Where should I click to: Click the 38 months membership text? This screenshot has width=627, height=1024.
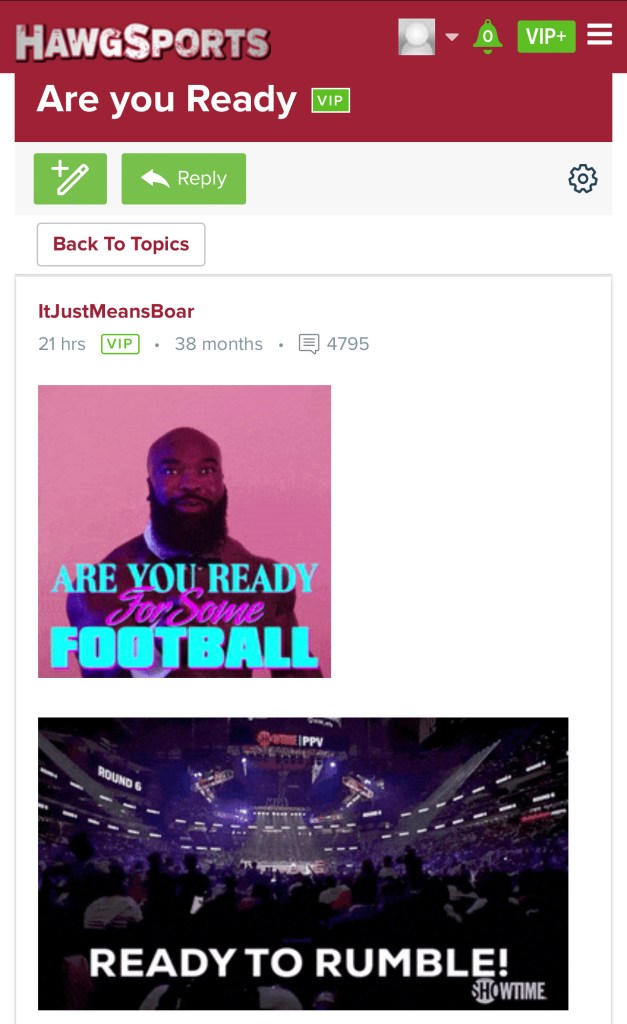[218, 344]
